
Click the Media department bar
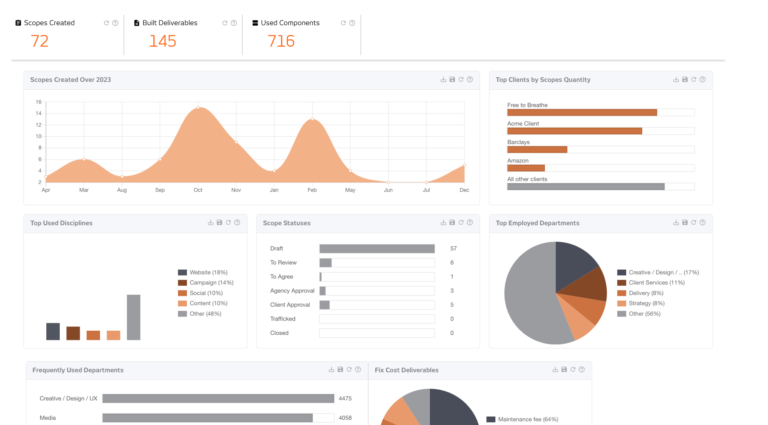[x=207, y=418]
